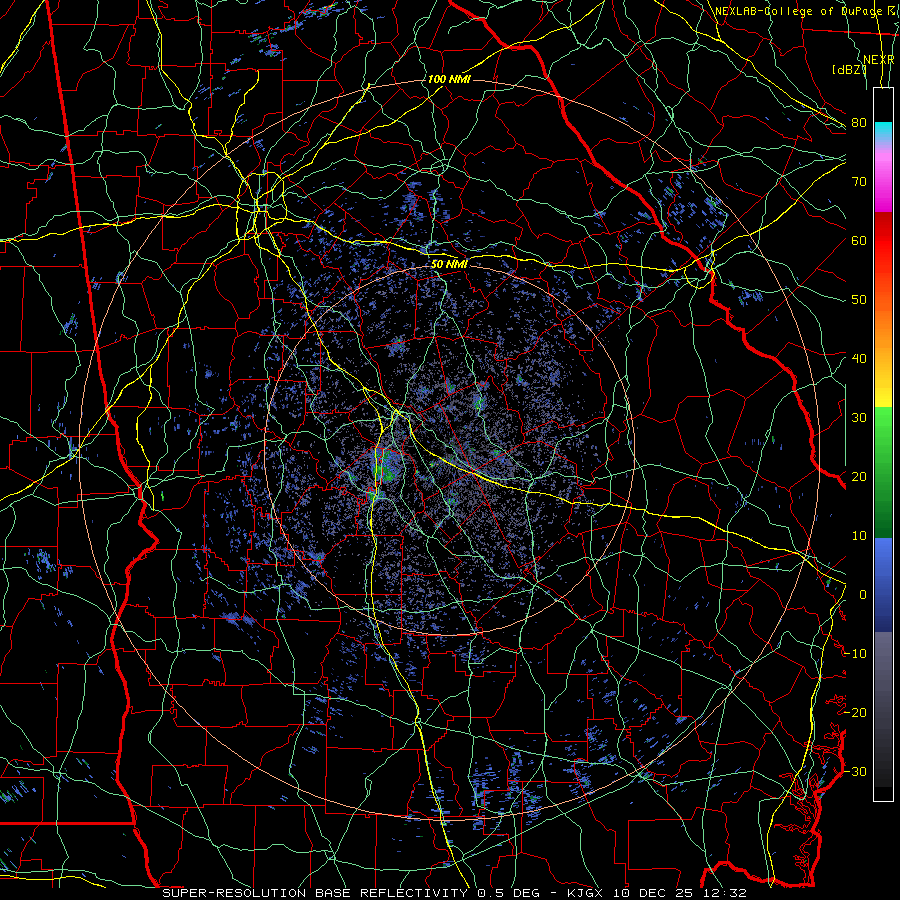Click the 80 value on the dBZ scale
The height and width of the screenshot is (900, 900).
[x=859, y=122]
